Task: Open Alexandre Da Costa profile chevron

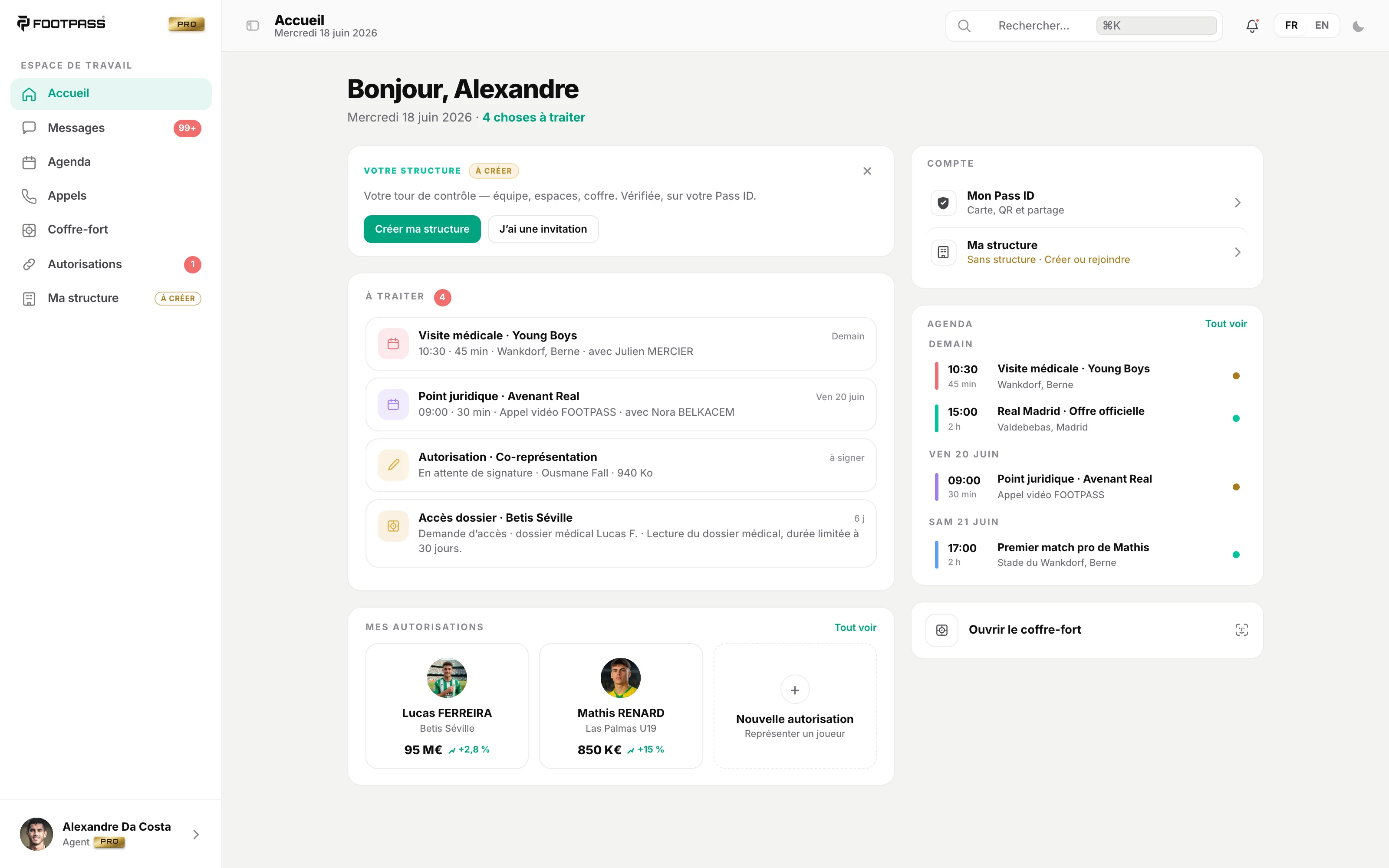Action: 196,834
